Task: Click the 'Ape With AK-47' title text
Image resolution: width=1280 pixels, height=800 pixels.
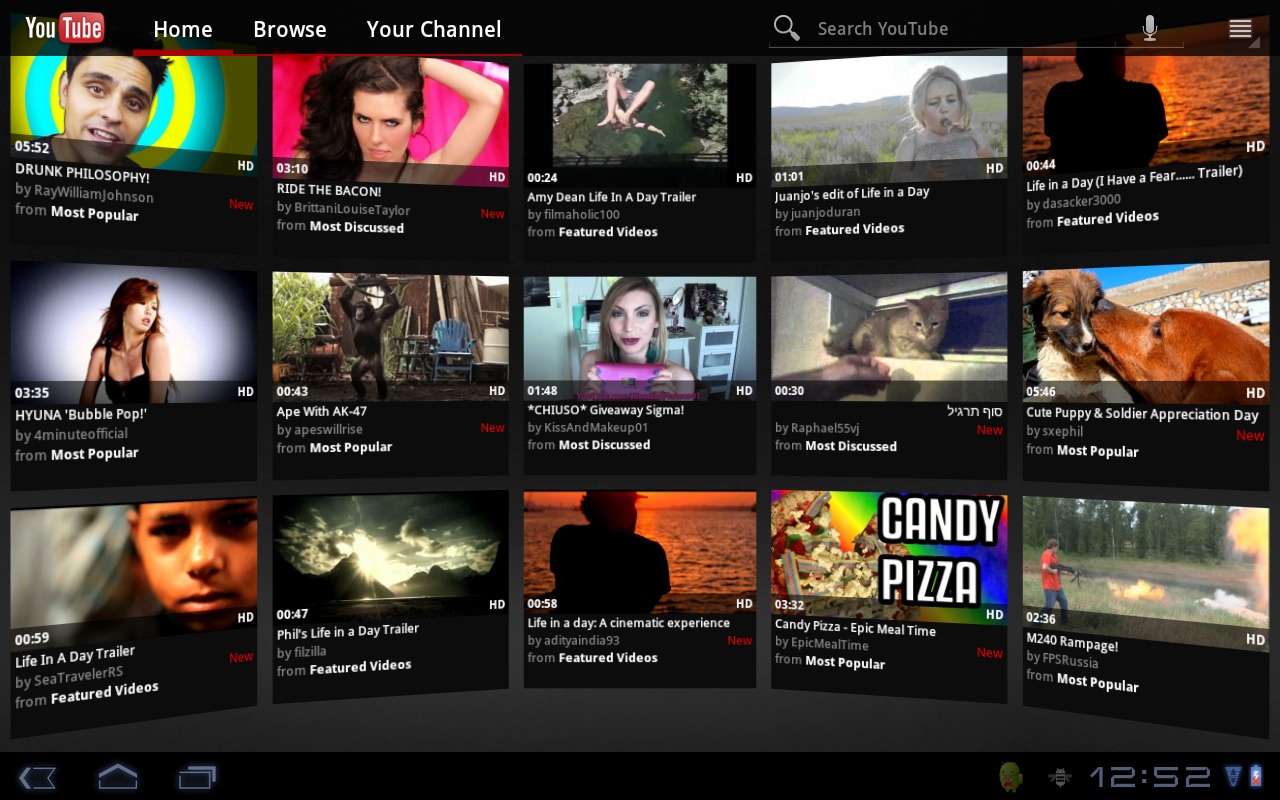Action: point(322,411)
